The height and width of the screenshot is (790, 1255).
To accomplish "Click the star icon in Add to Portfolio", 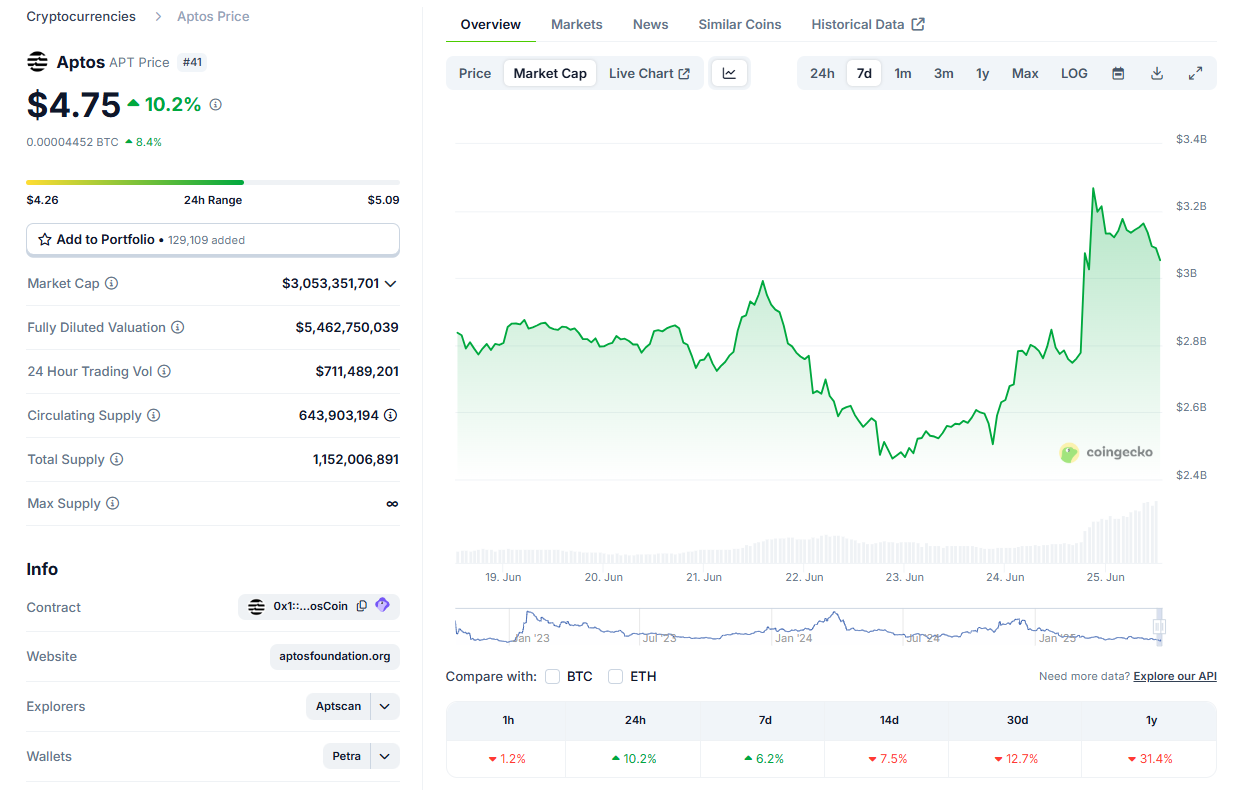I will click(45, 240).
